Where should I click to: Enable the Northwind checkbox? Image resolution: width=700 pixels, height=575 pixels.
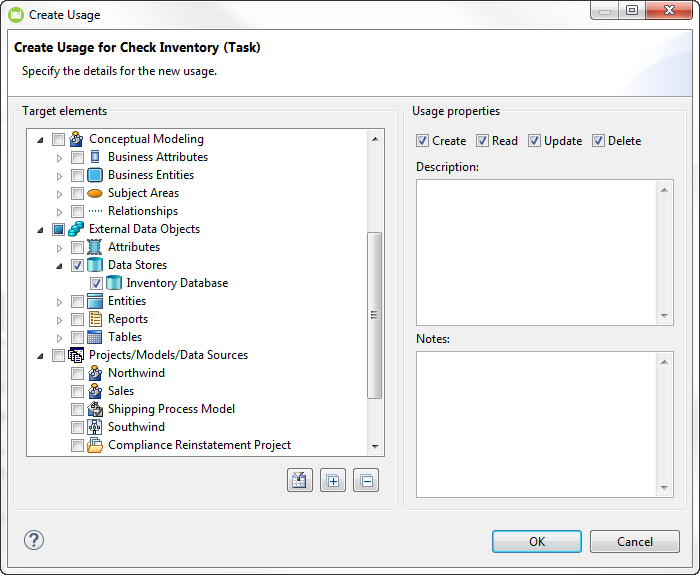pyautogui.click(x=78, y=373)
